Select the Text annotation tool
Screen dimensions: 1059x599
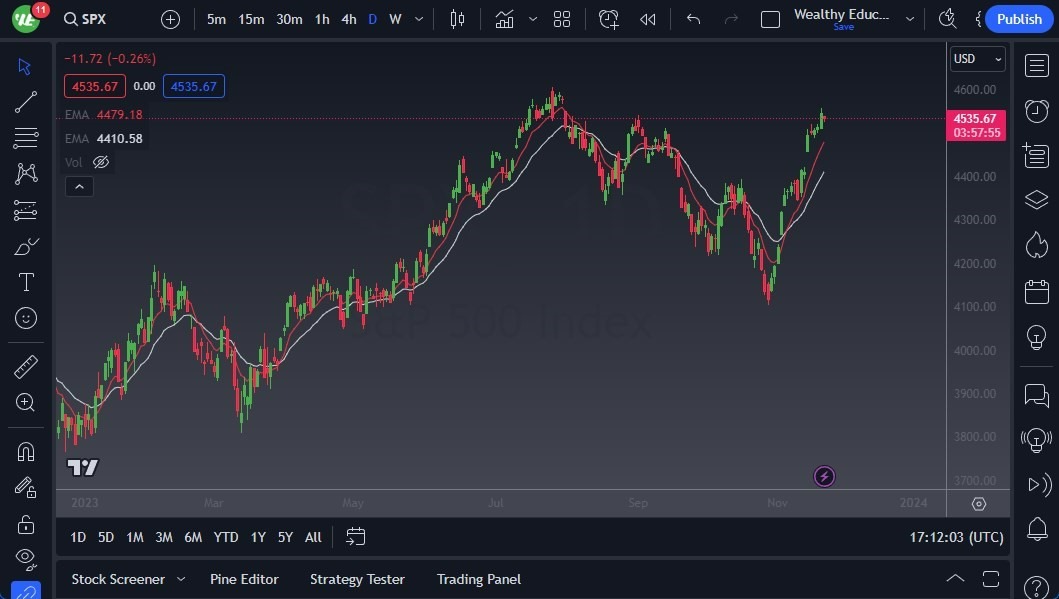tap(25, 282)
